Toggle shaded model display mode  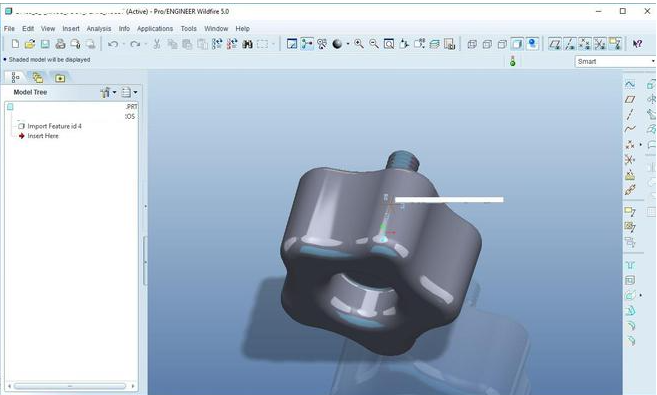point(517,44)
